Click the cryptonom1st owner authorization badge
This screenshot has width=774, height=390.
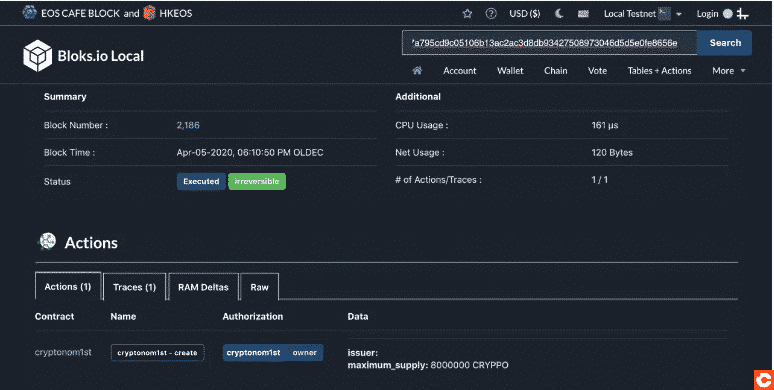pos(273,352)
